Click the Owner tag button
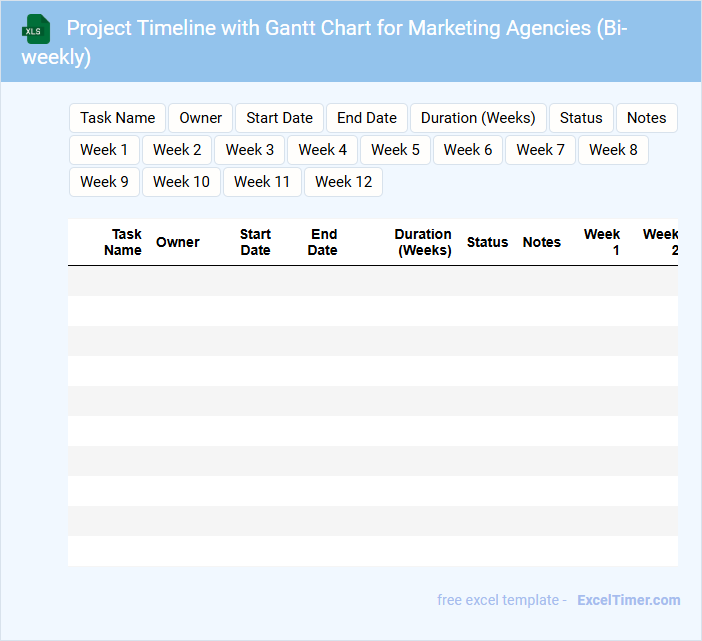The width and height of the screenshot is (702, 641). pos(200,118)
